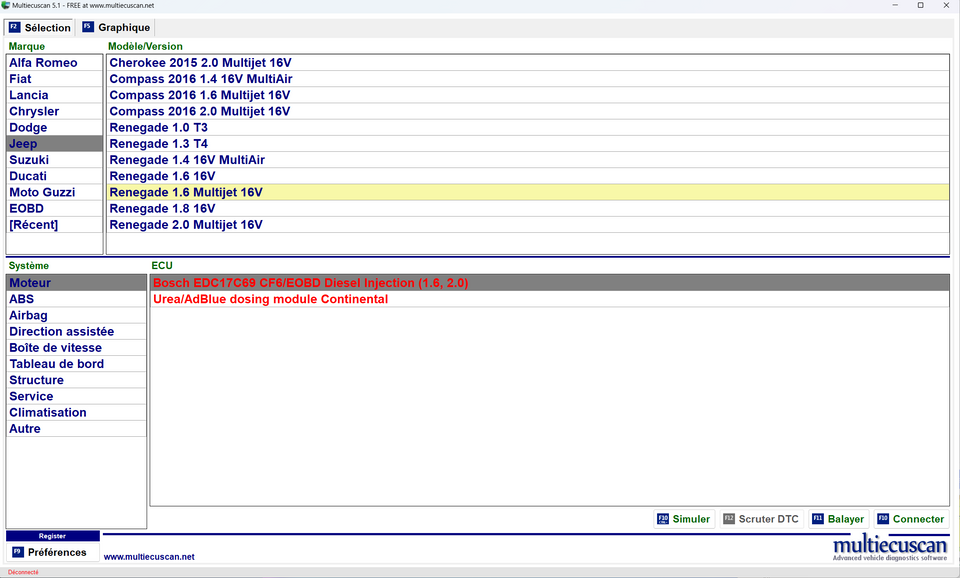
Task: Select the Suzuki brand
Action: (54, 160)
